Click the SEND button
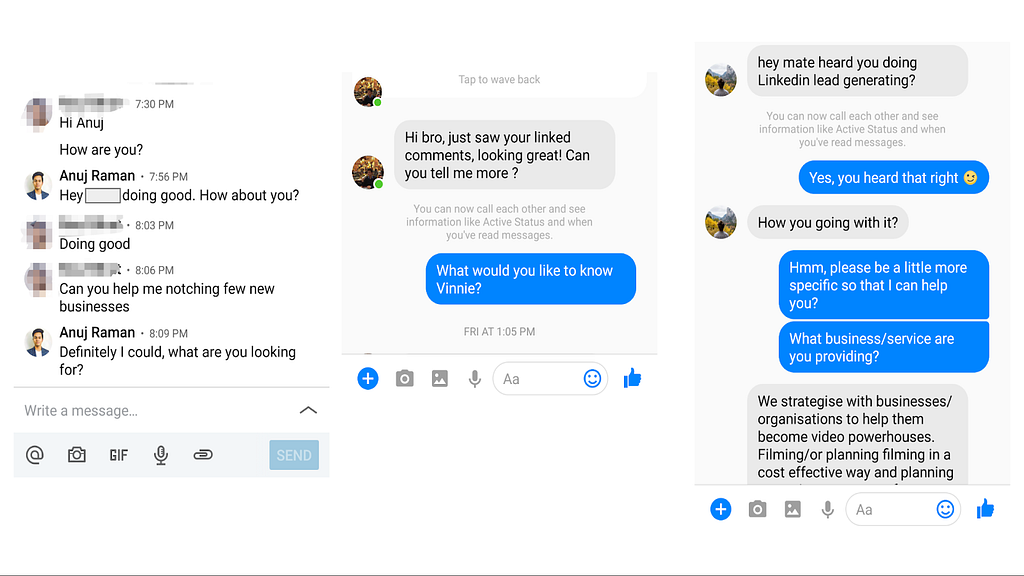 coord(294,455)
